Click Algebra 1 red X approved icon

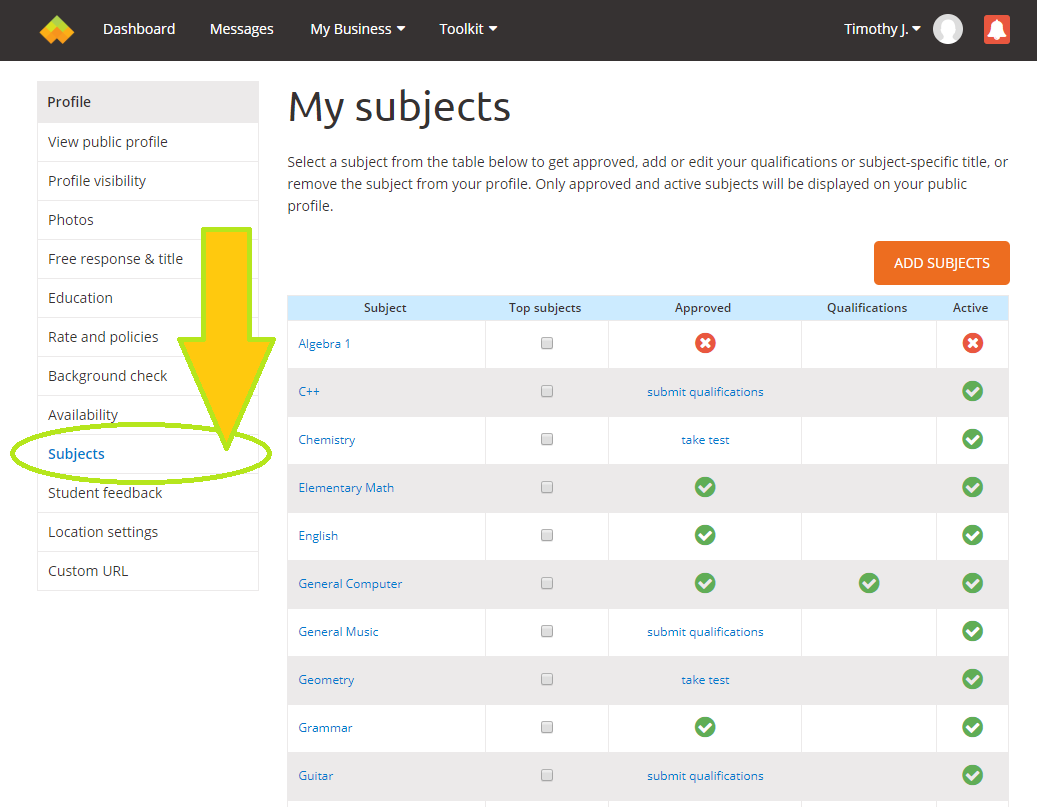(705, 343)
